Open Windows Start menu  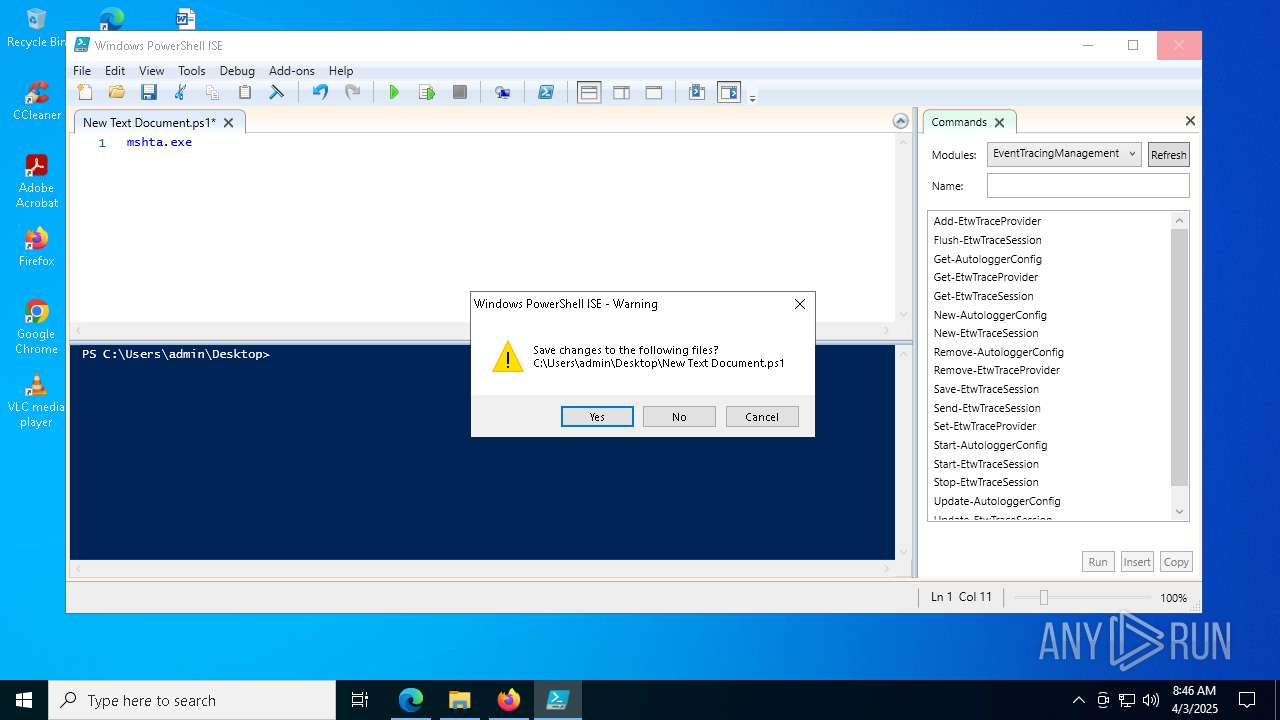(24, 700)
